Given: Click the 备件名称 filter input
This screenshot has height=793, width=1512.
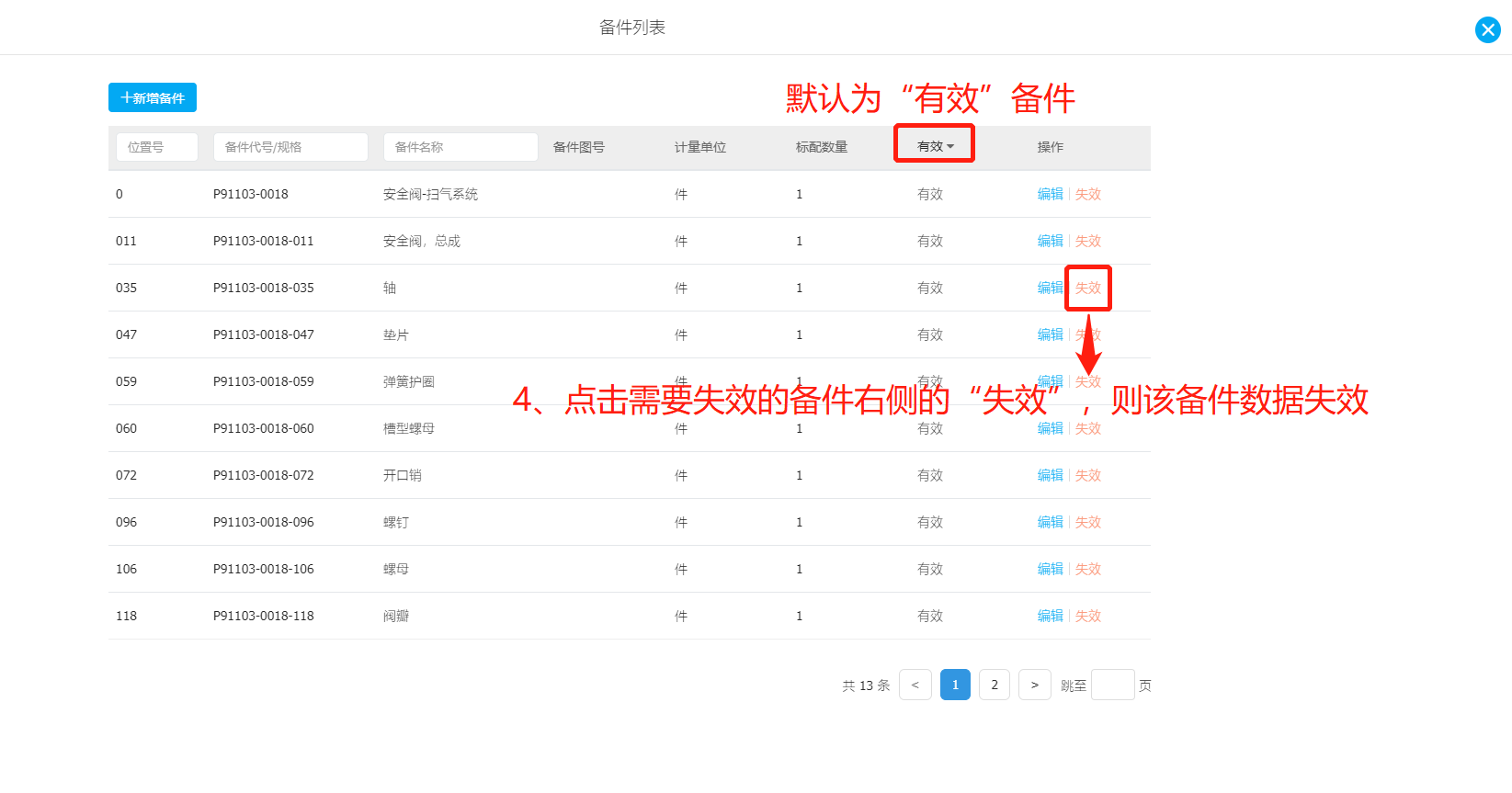Looking at the screenshot, I should pos(460,147).
